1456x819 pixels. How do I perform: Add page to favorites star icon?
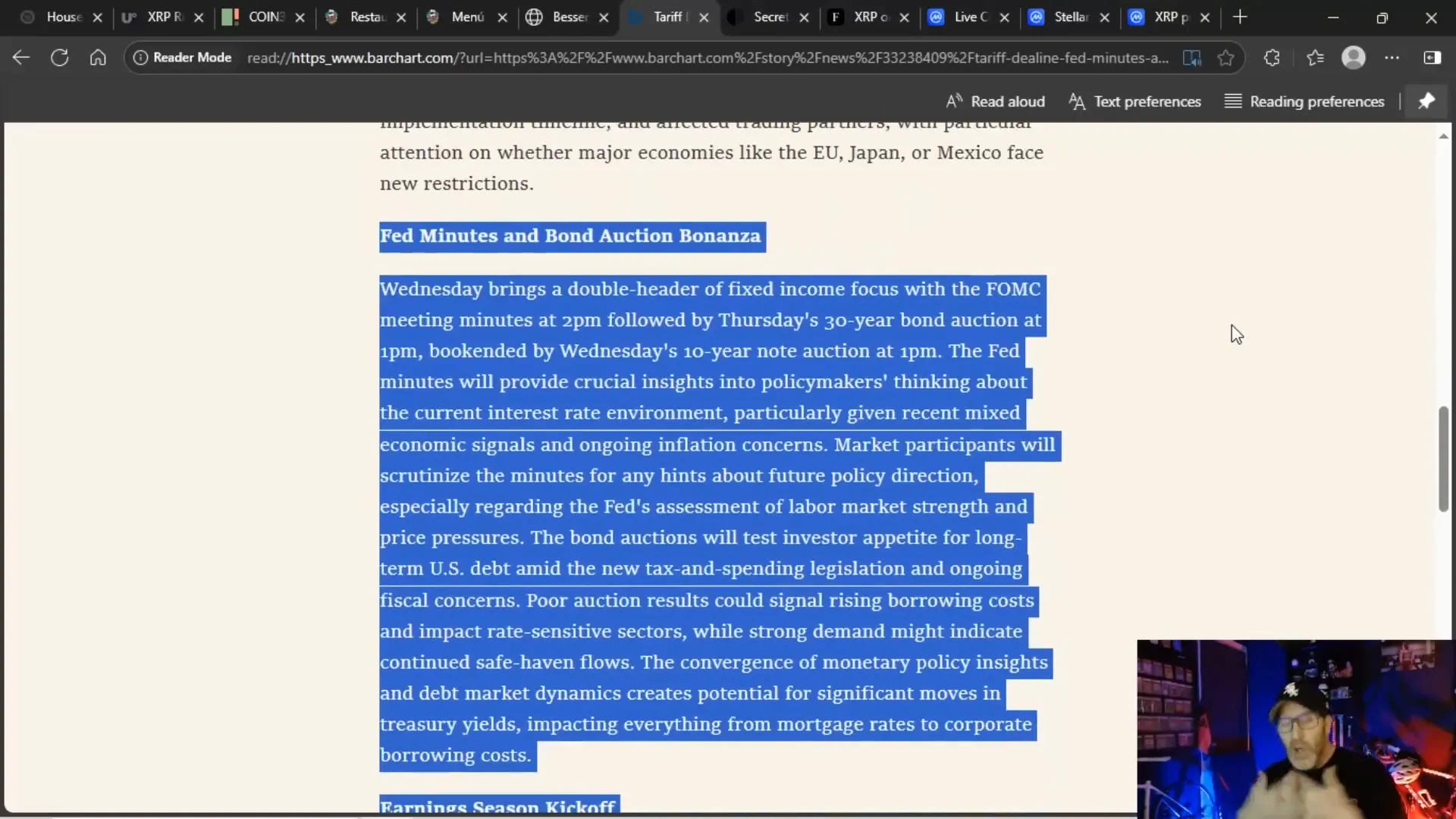[x=1225, y=58]
